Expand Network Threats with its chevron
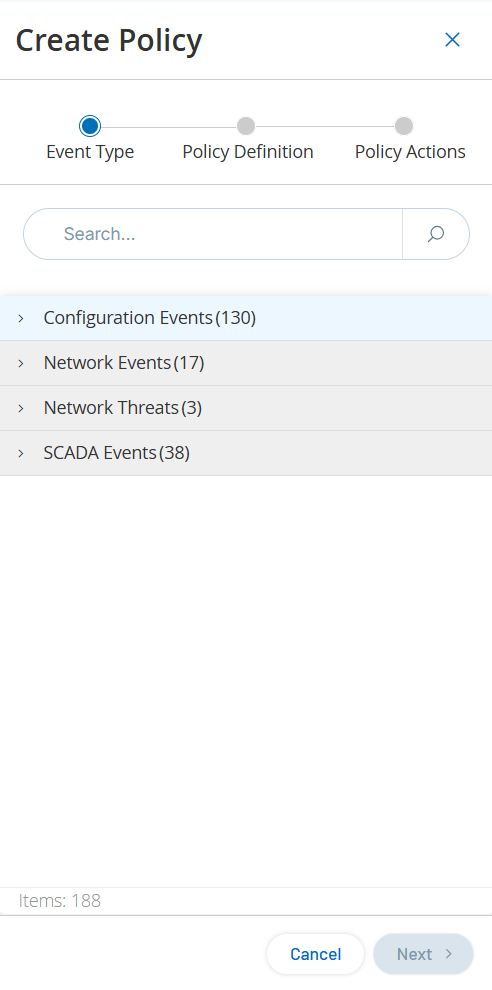The height and width of the screenshot is (990, 492). pyautogui.click(x=21, y=409)
